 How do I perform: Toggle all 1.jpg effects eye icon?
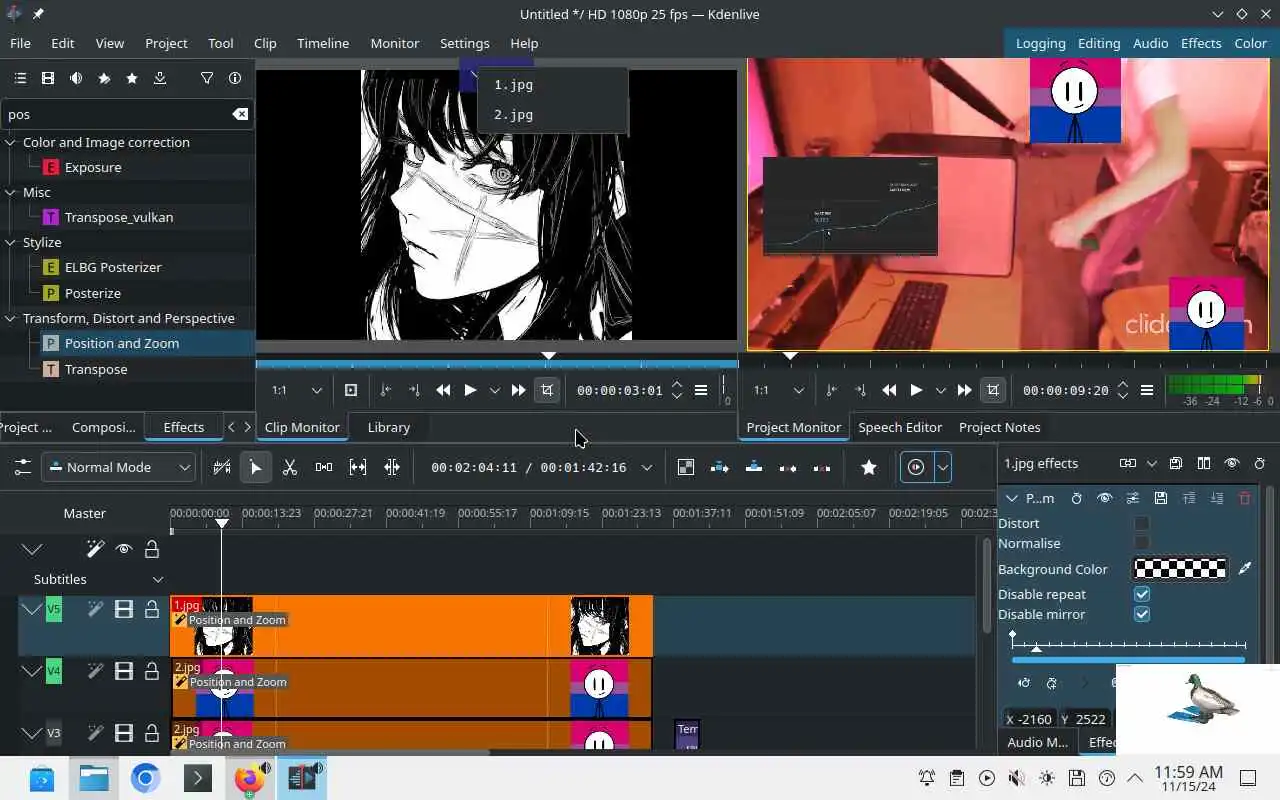[1232, 464]
